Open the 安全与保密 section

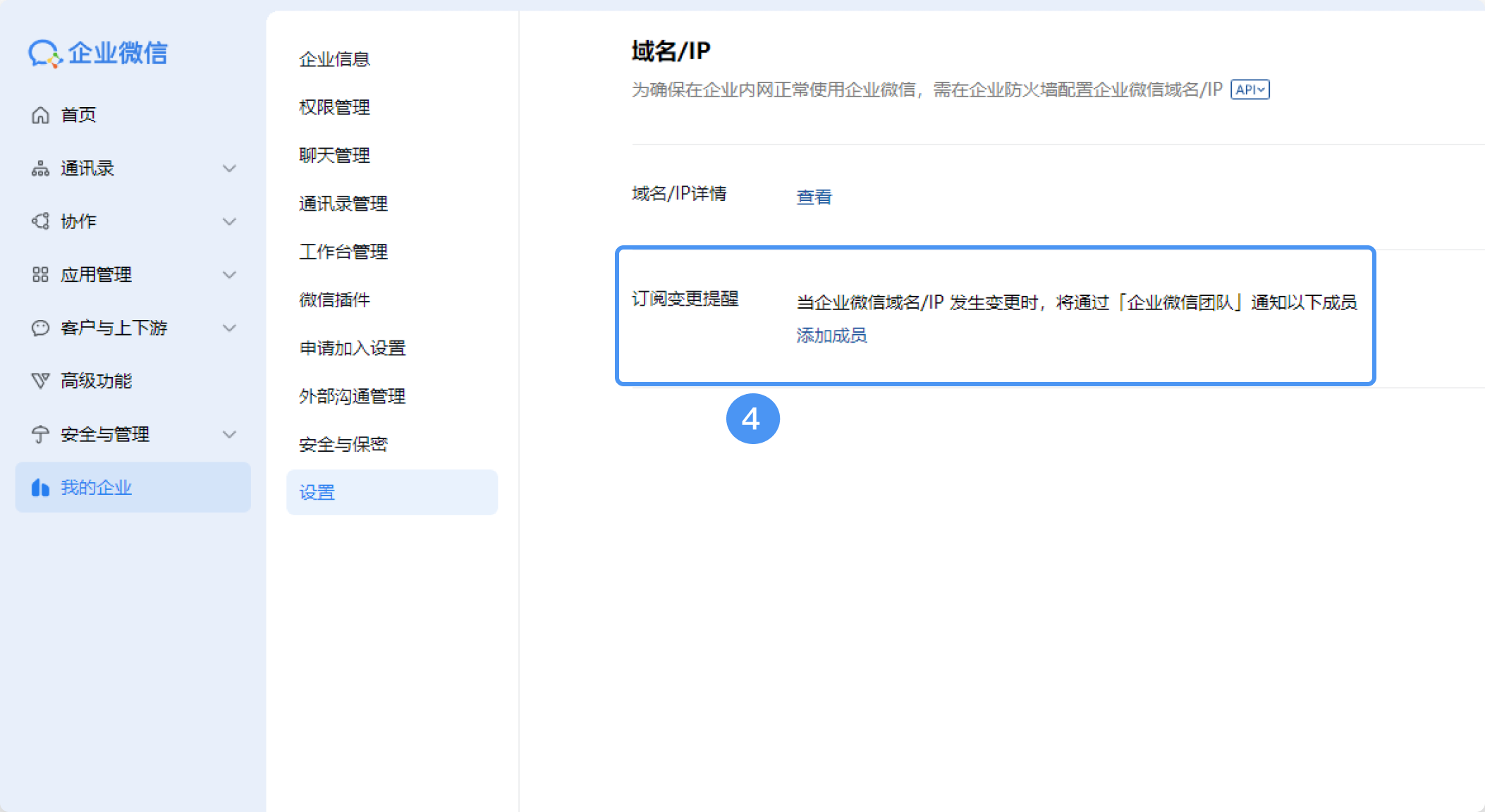click(x=343, y=444)
